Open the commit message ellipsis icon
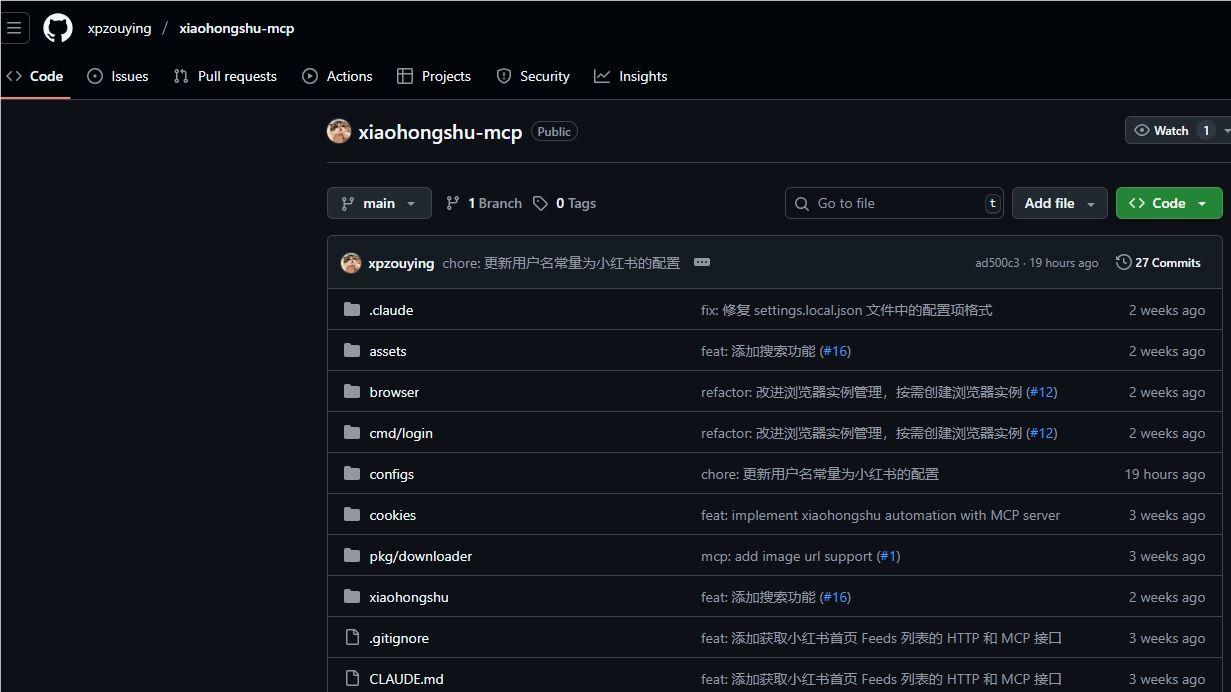The image size is (1231, 692). [702, 263]
